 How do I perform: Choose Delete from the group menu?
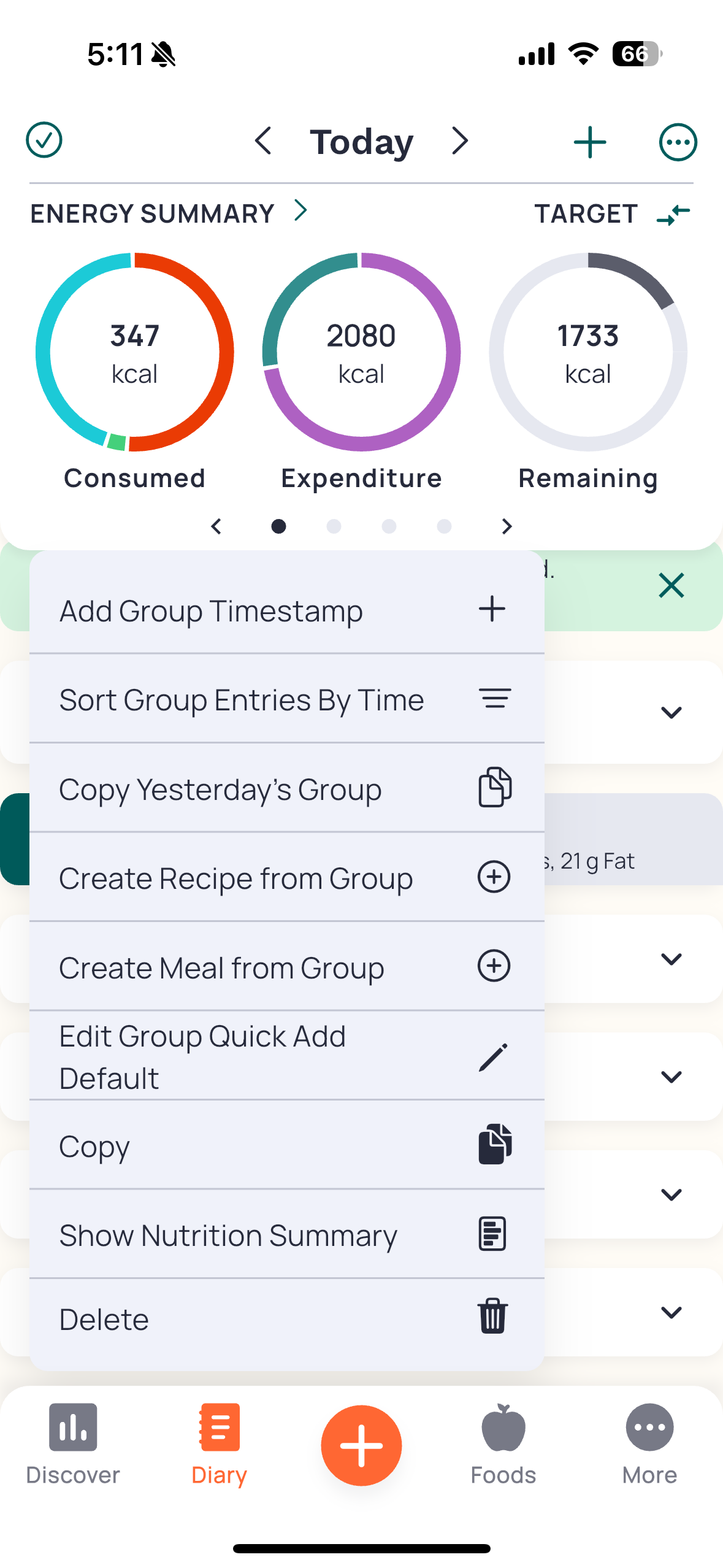point(287,1318)
